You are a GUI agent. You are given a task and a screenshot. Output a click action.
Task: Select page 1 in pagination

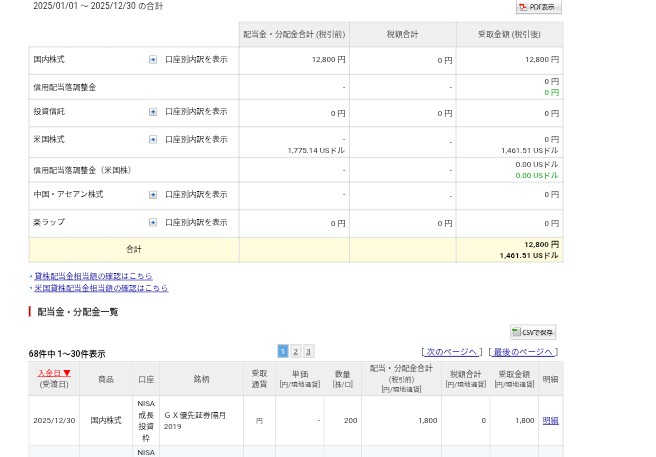pyautogui.click(x=283, y=351)
